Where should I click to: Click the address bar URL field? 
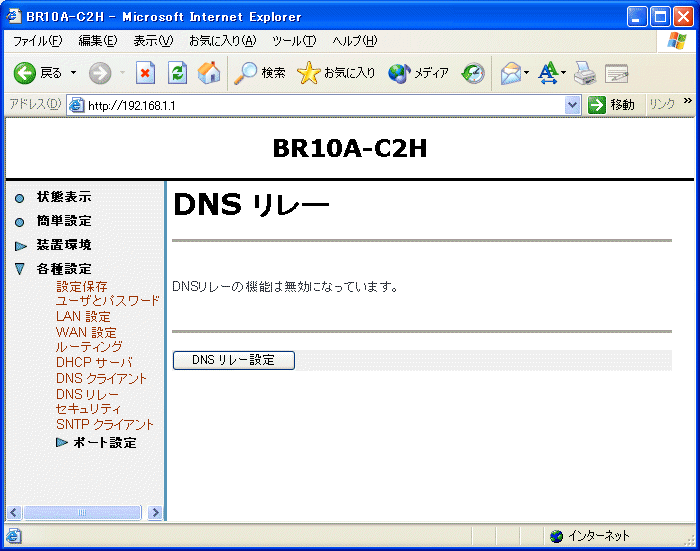click(324, 105)
